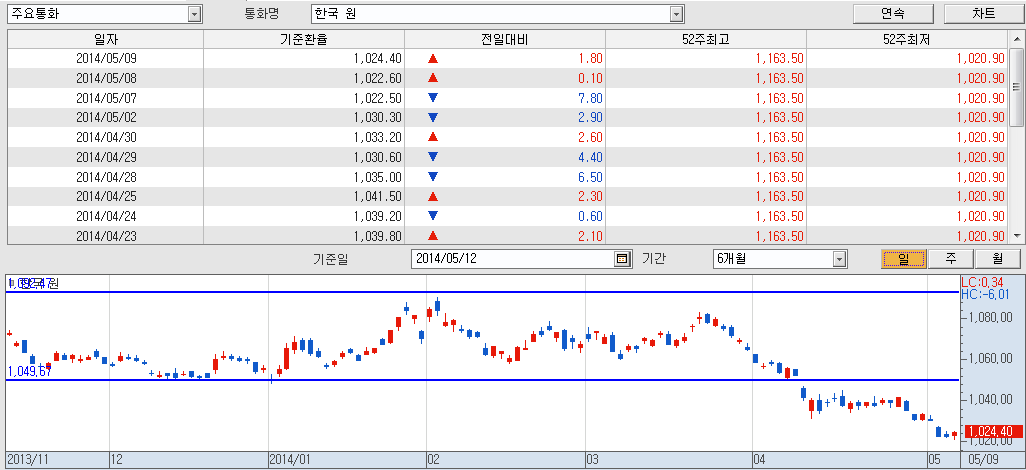The image size is (1026, 470).
Task: Click the down arrow in 2014/04/28 row
Action: click(x=432, y=176)
